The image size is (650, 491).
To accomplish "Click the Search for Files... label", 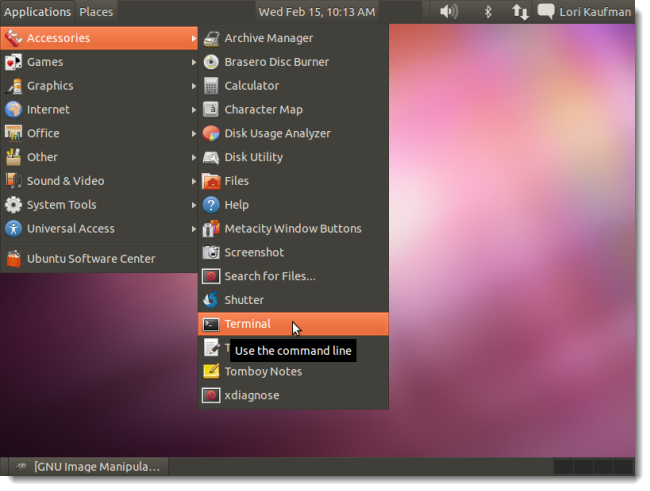I will tap(270, 276).
